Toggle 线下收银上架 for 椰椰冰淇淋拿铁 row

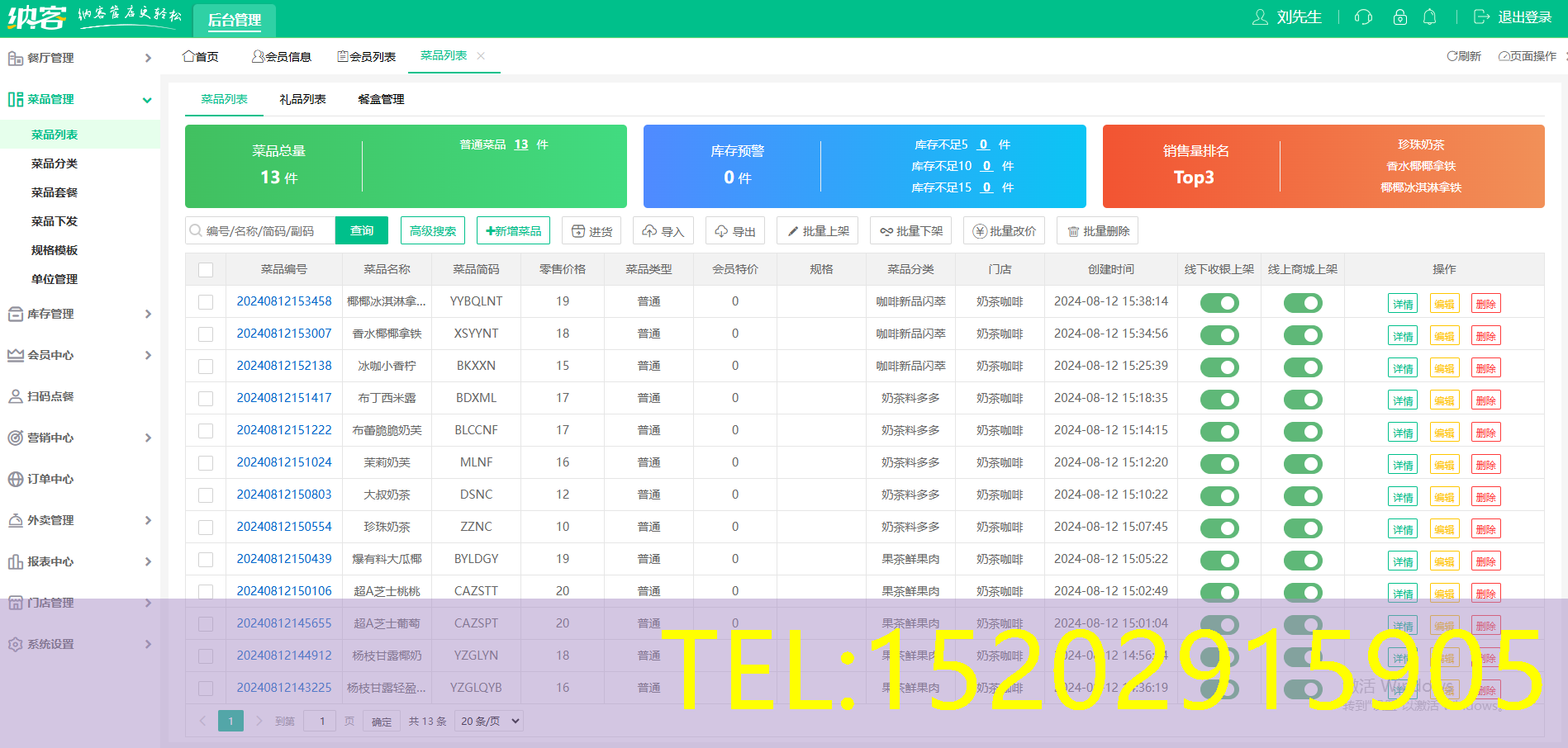[x=1219, y=303]
